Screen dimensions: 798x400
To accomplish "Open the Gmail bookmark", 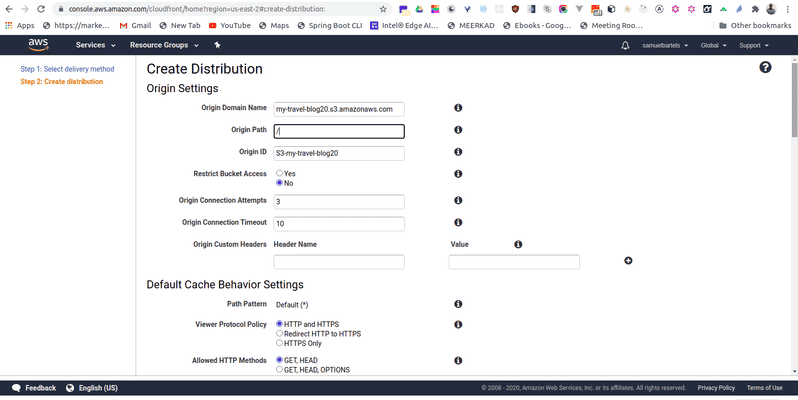I will (135, 25).
